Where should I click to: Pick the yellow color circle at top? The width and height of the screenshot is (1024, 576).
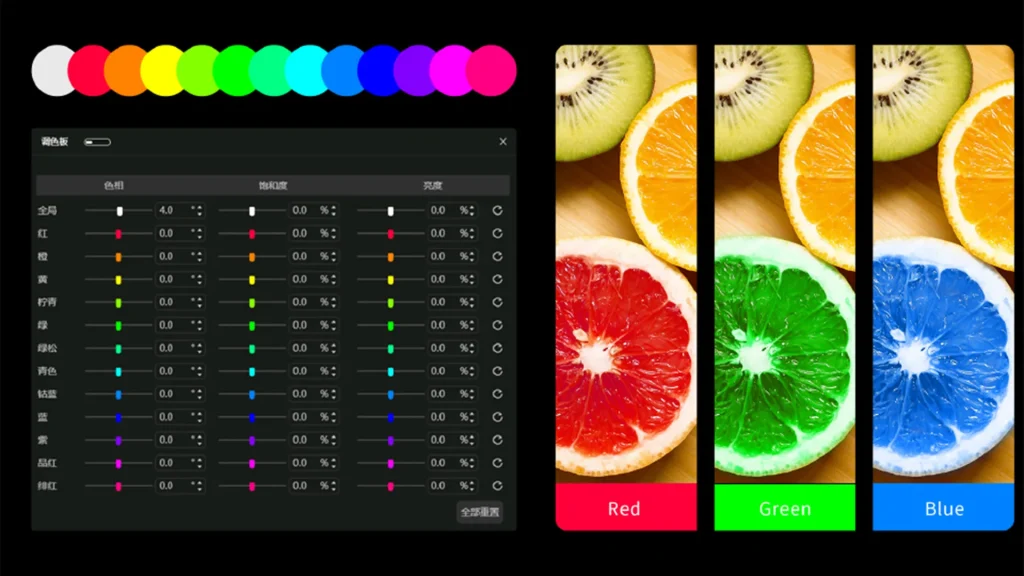(x=162, y=71)
